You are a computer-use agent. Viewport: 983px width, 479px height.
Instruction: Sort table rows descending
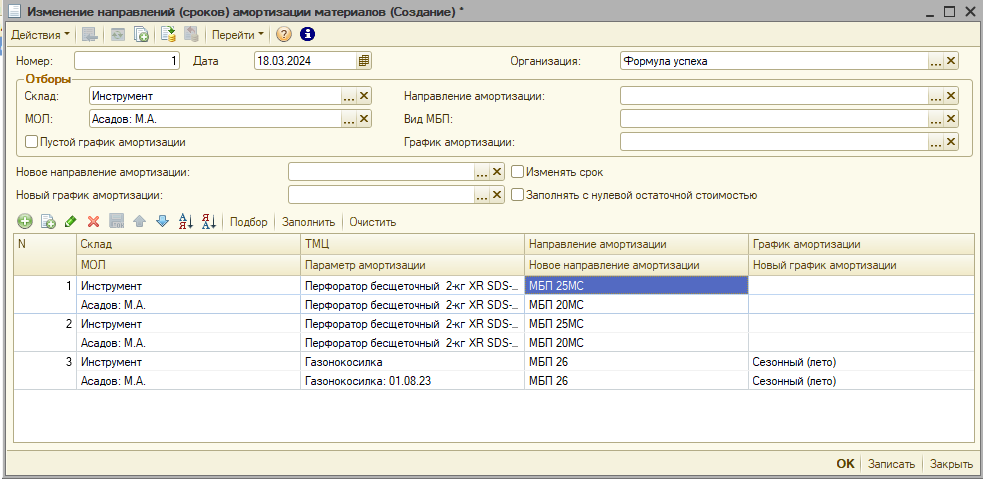pyautogui.click(x=209, y=221)
